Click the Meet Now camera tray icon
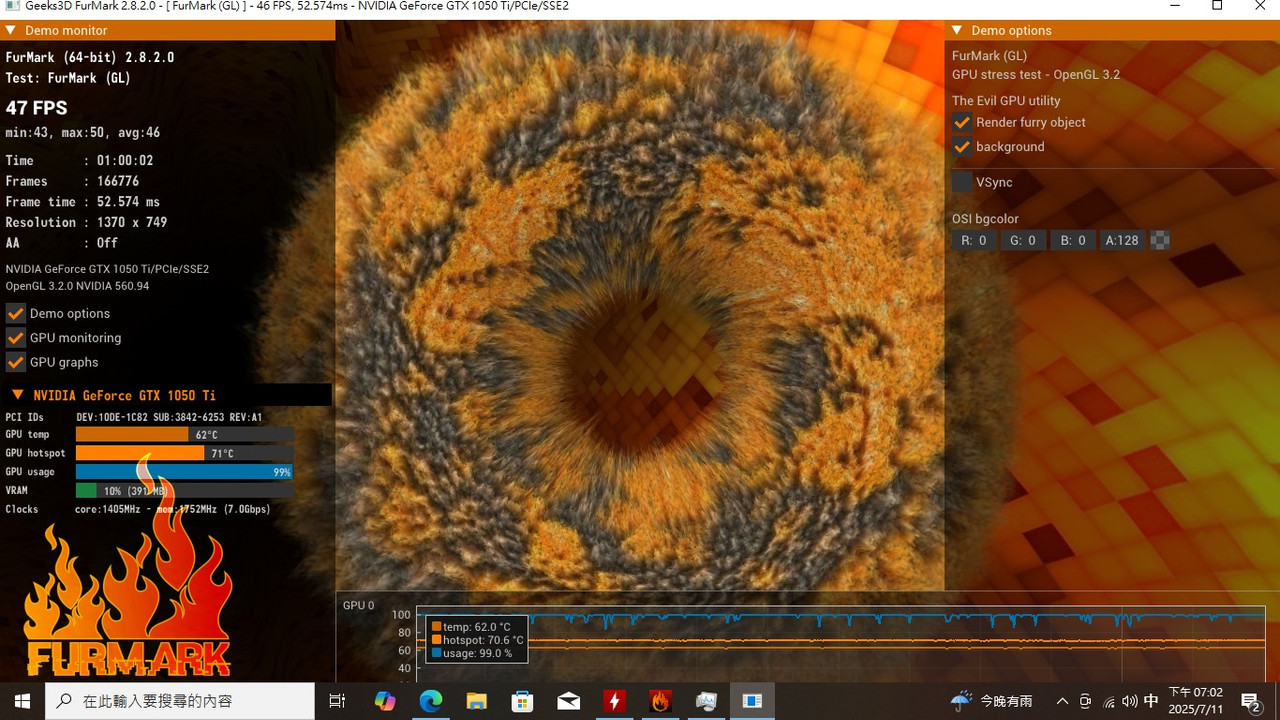 (1085, 701)
